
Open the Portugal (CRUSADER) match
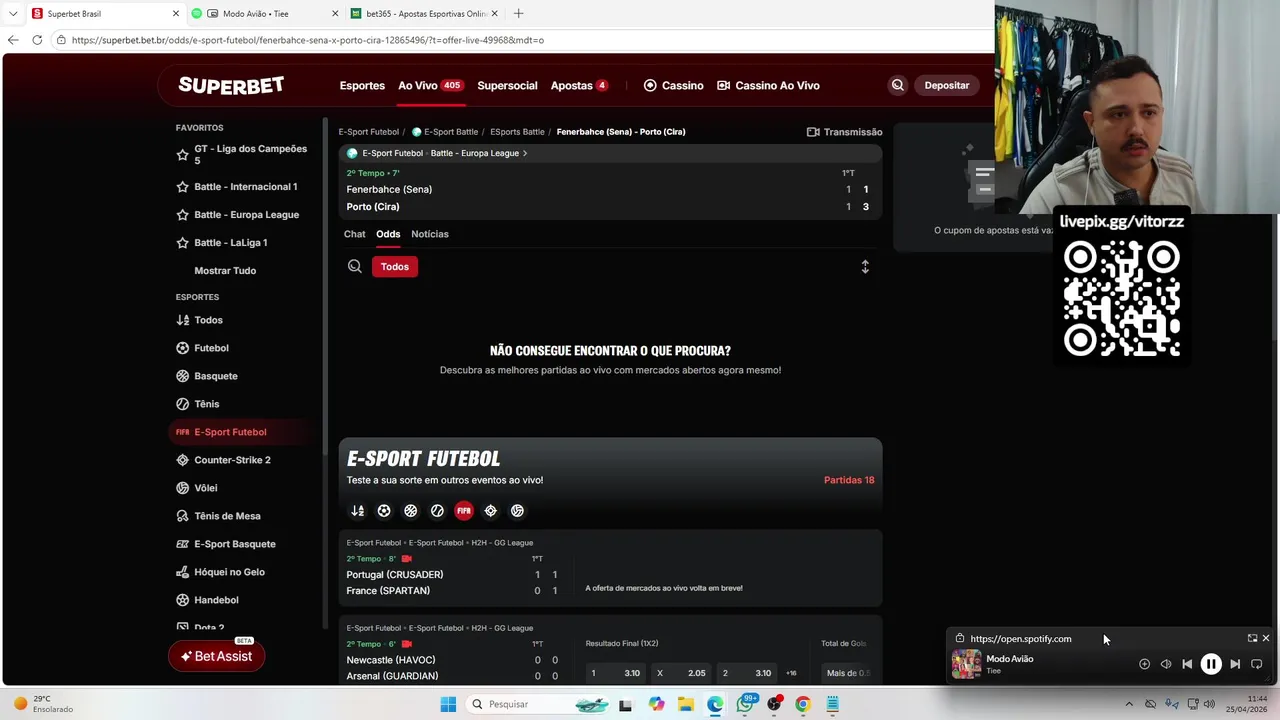pos(395,575)
